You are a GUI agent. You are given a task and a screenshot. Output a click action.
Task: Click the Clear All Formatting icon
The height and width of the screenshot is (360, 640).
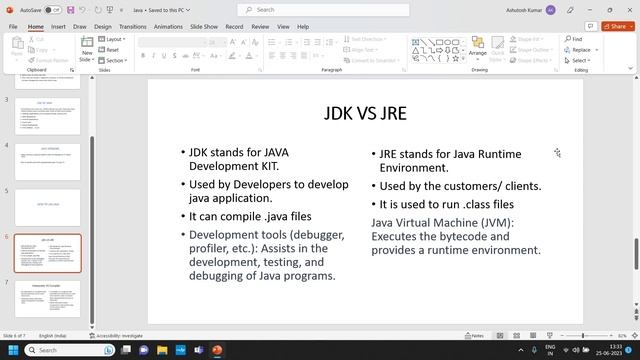[x=255, y=42]
